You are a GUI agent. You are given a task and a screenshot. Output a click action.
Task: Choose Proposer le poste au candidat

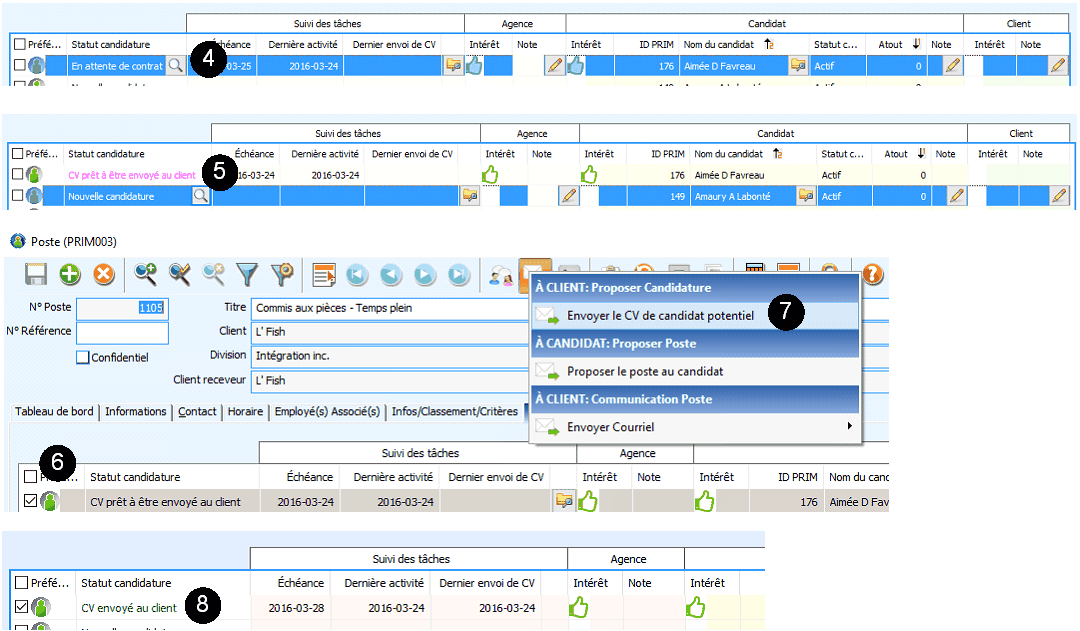click(x=645, y=371)
